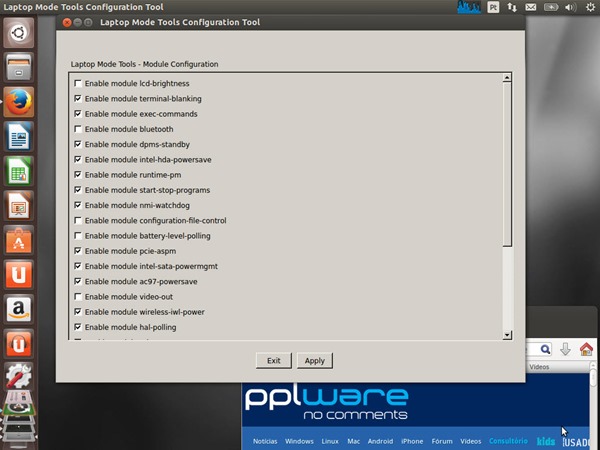Open the Ubuntu Dash home launcher
Screen dimensions: 600x450
19,33
